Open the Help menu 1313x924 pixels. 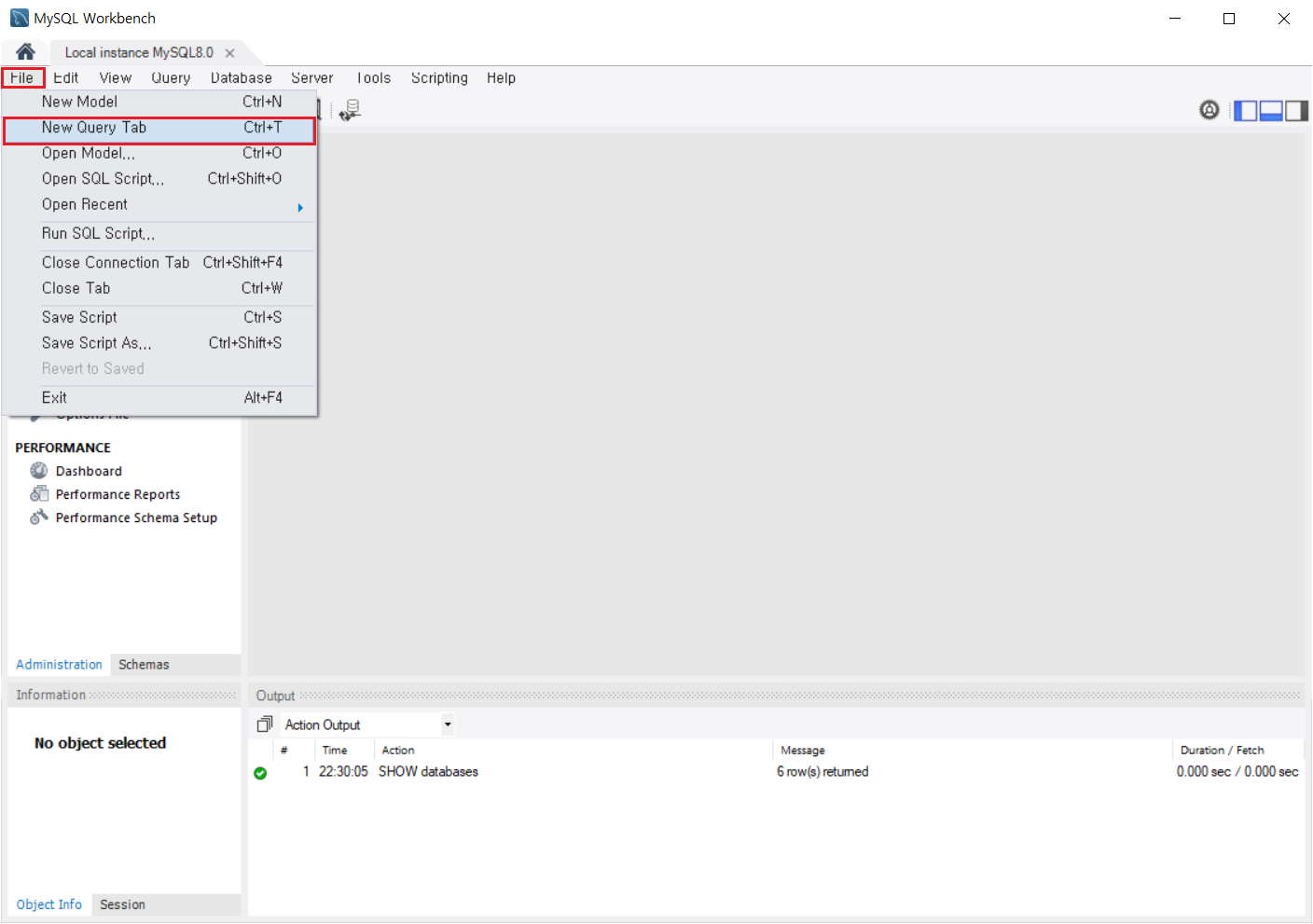(501, 78)
